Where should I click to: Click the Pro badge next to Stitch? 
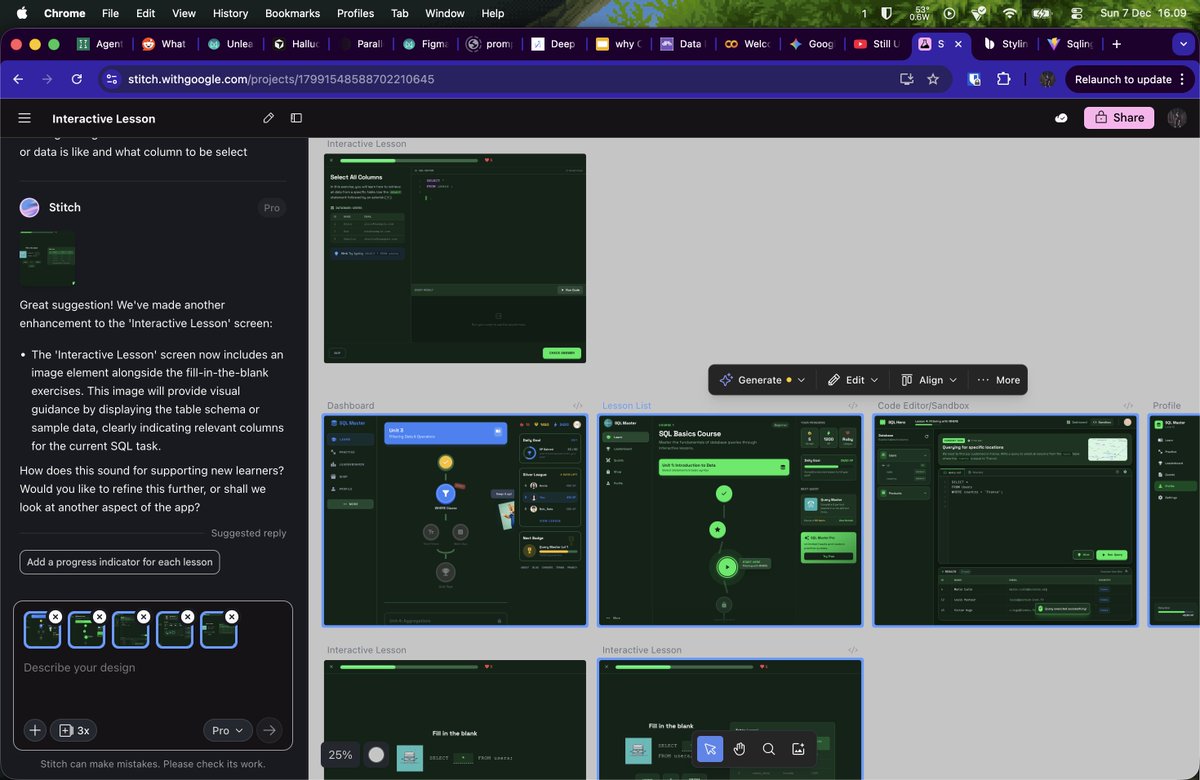(x=271, y=208)
